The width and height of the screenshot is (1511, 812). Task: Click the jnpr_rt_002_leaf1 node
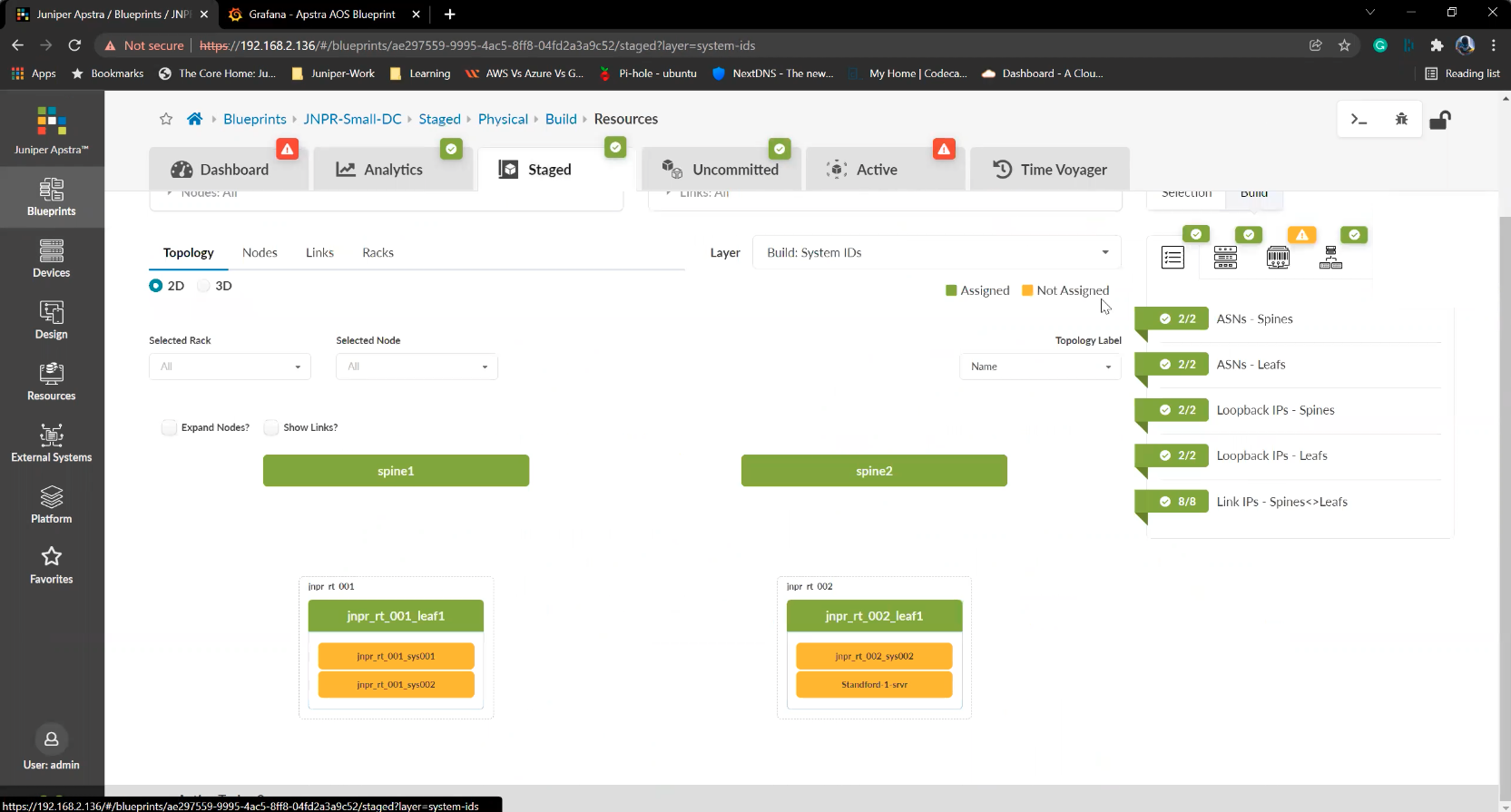click(x=874, y=616)
